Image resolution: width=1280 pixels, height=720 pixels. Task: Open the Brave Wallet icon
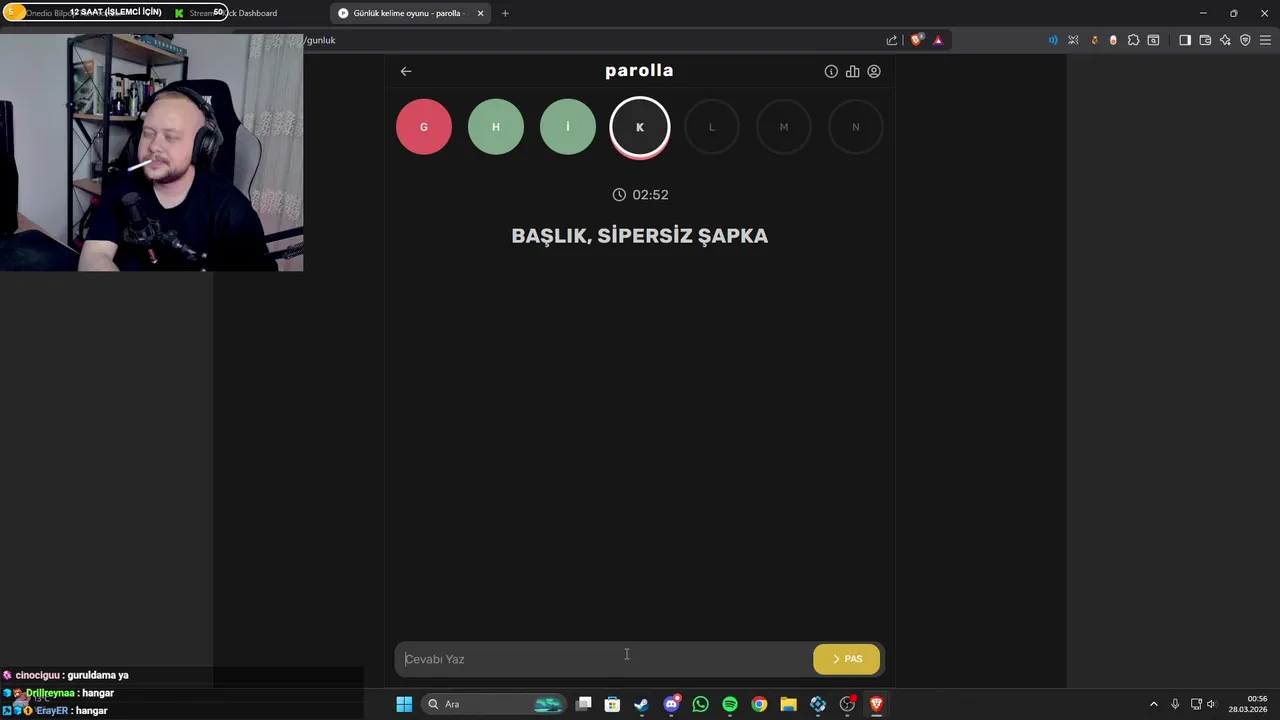[x=1205, y=40]
